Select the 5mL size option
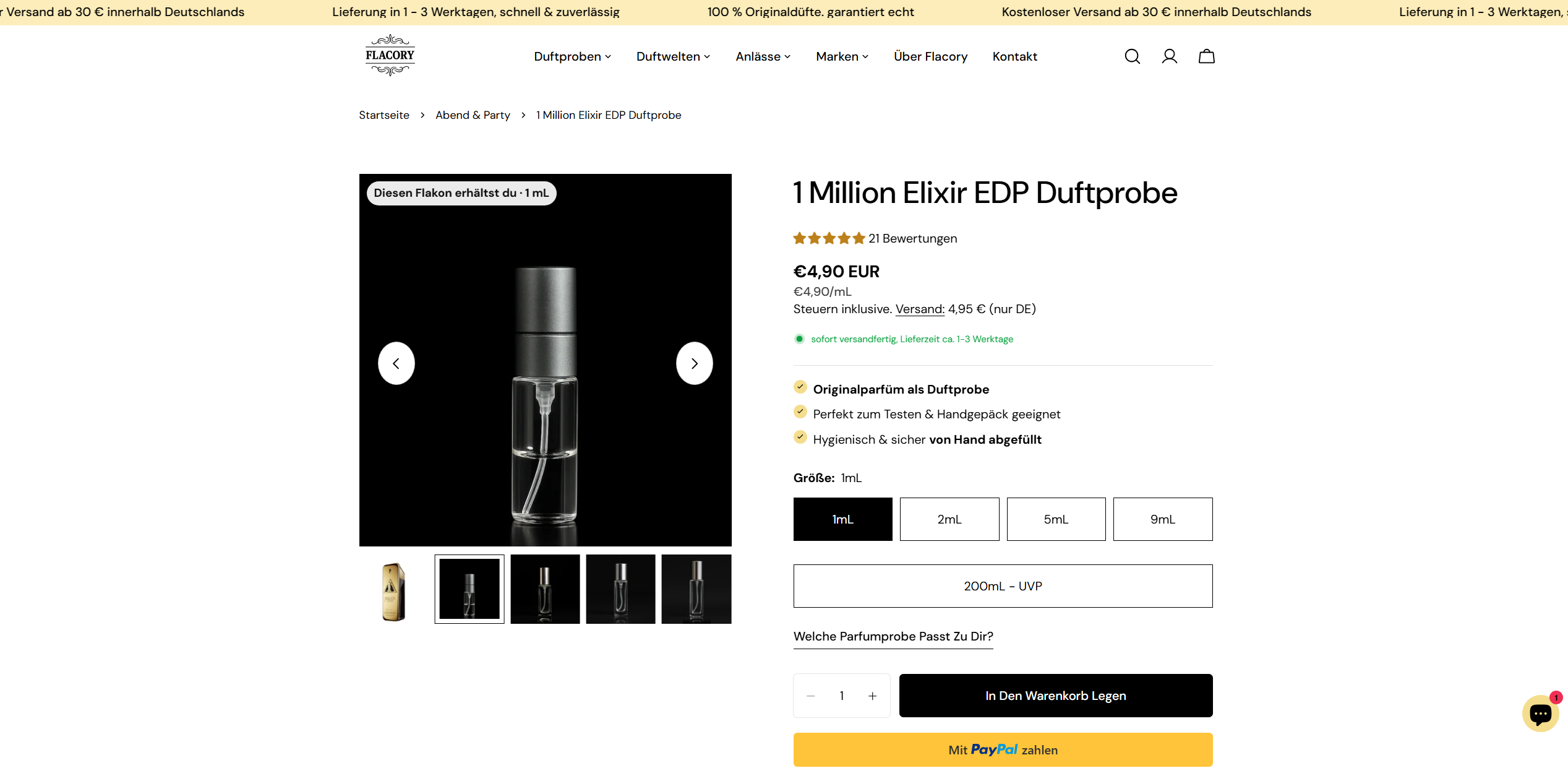The width and height of the screenshot is (1568, 781). tap(1056, 519)
